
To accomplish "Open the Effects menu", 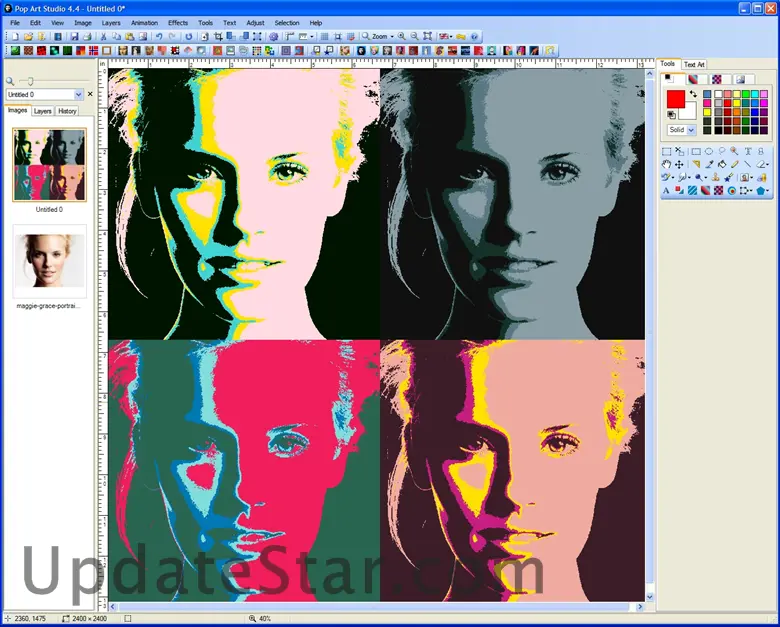I will [178, 22].
